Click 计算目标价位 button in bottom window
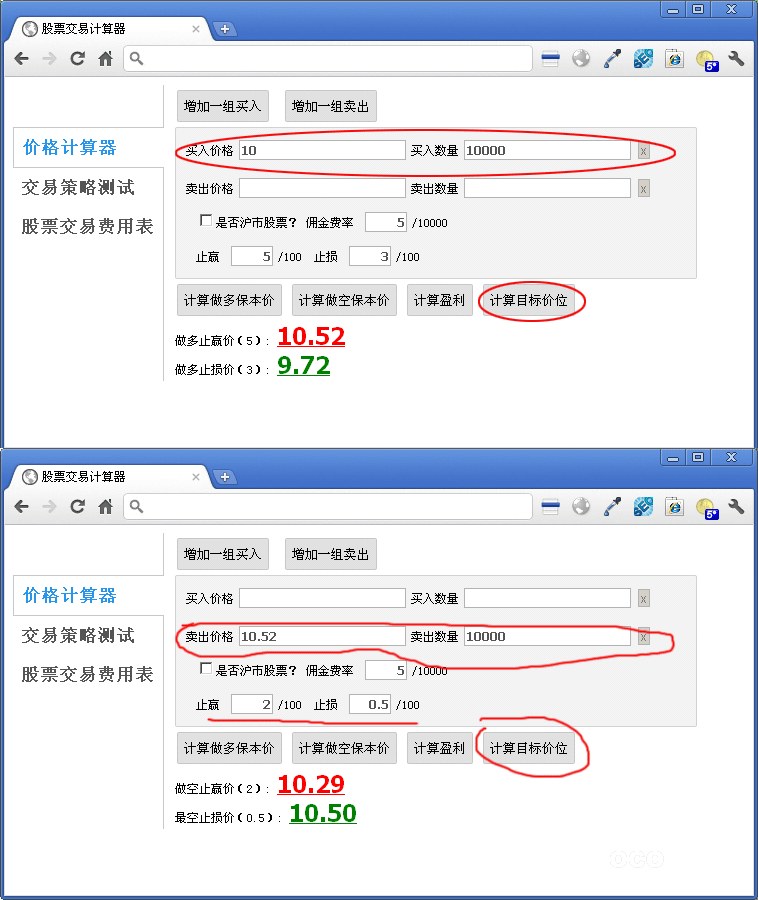The image size is (758, 900). 528,748
